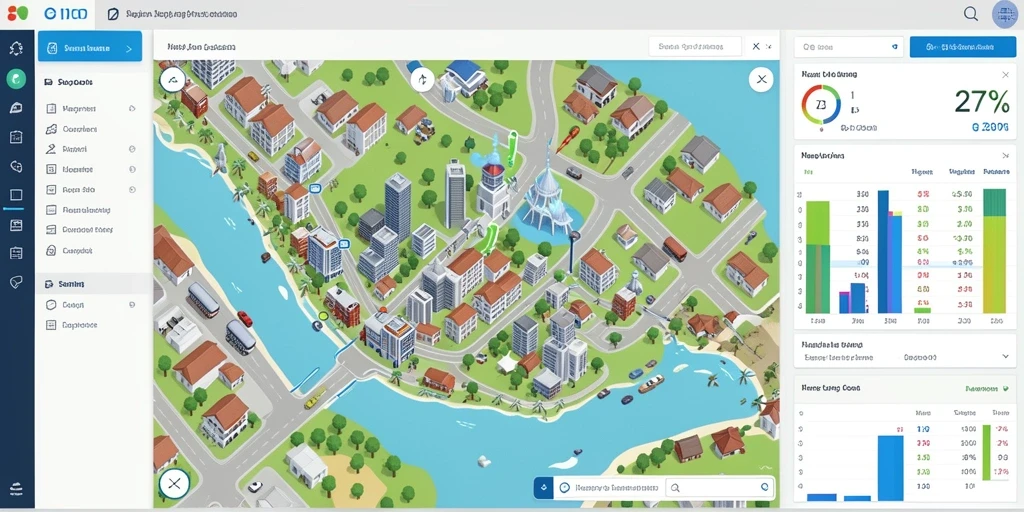
Task: Click the magnifier search icon in top bar
Action: click(x=971, y=14)
